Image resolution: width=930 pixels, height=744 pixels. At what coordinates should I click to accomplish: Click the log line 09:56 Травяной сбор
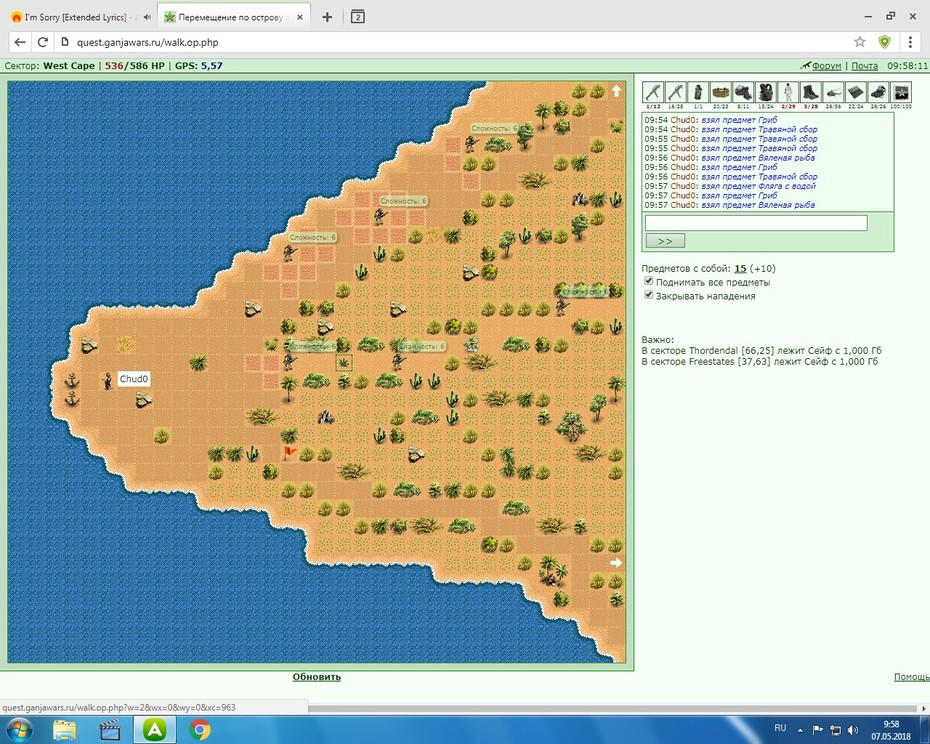click(x=731, y=176)
